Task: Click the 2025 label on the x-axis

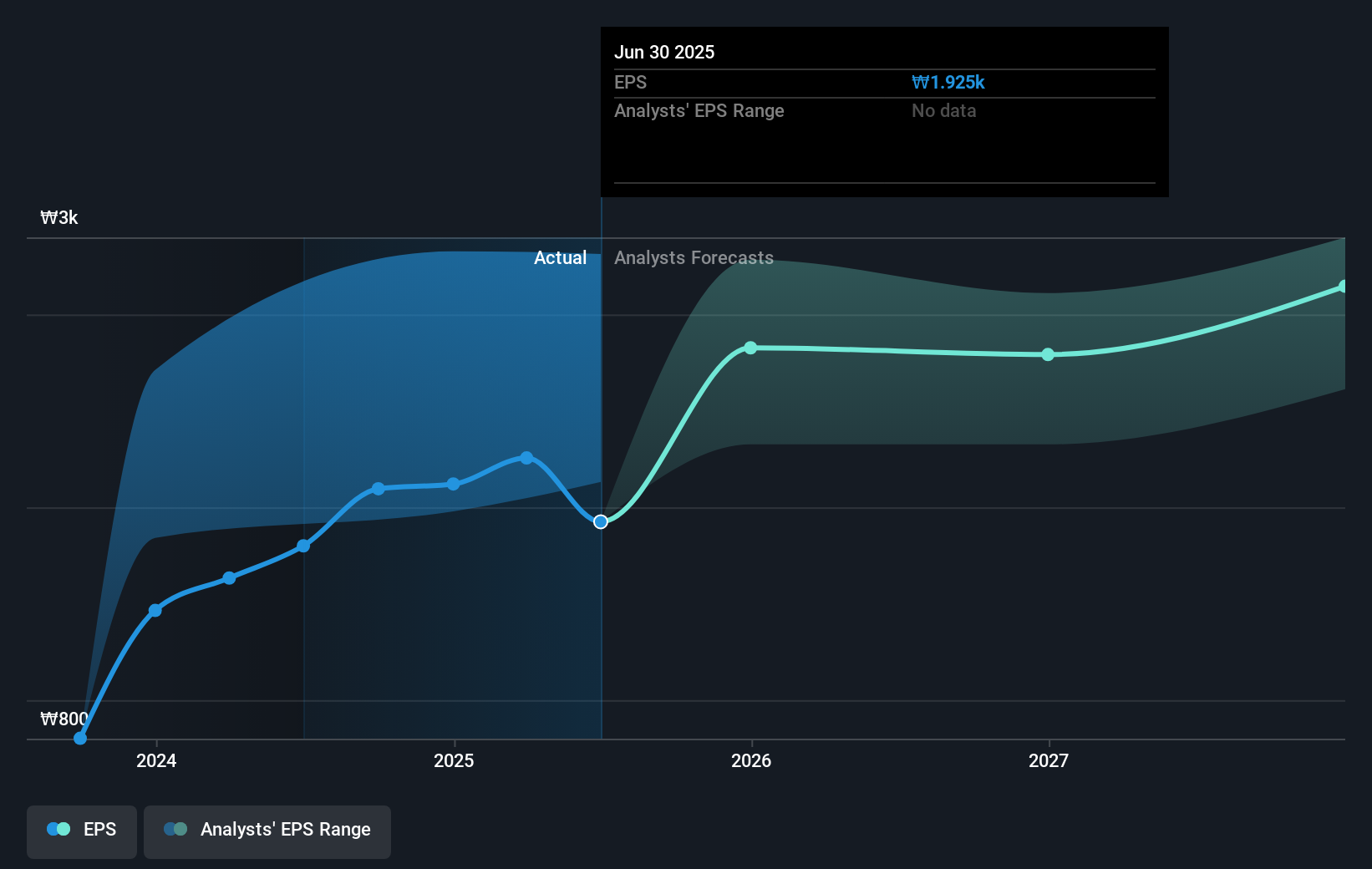Action: 454,761
